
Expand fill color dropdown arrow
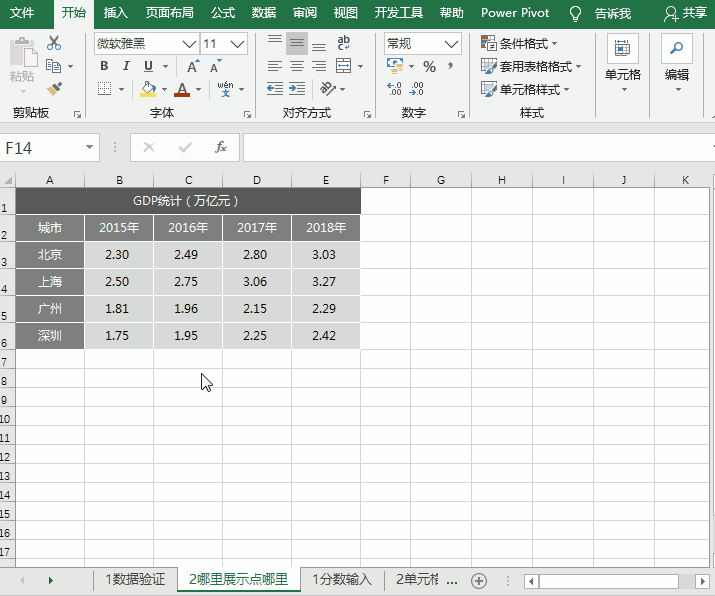pyautogui.click(x=164, y=89)
